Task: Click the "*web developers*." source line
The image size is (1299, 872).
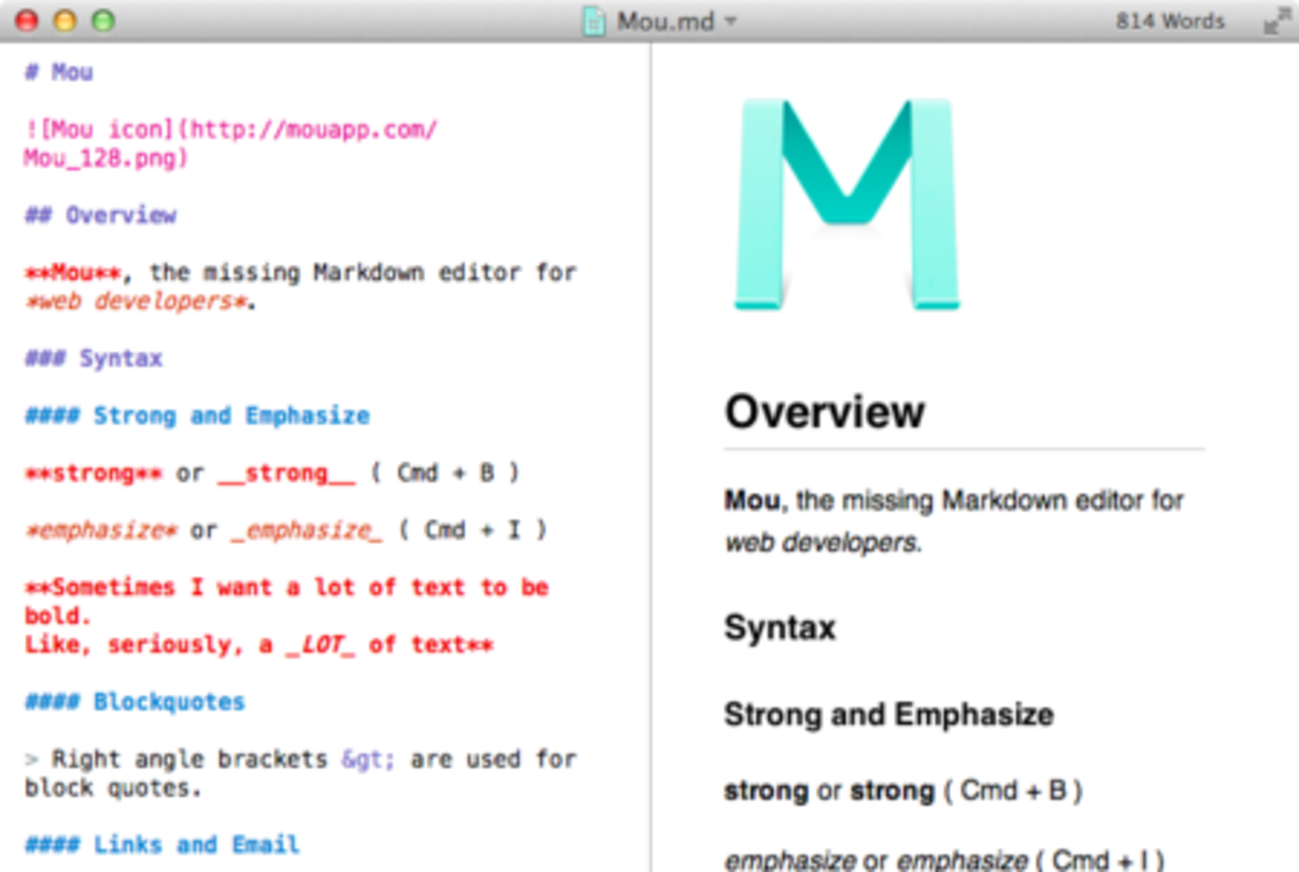Action: click(141, 301)
